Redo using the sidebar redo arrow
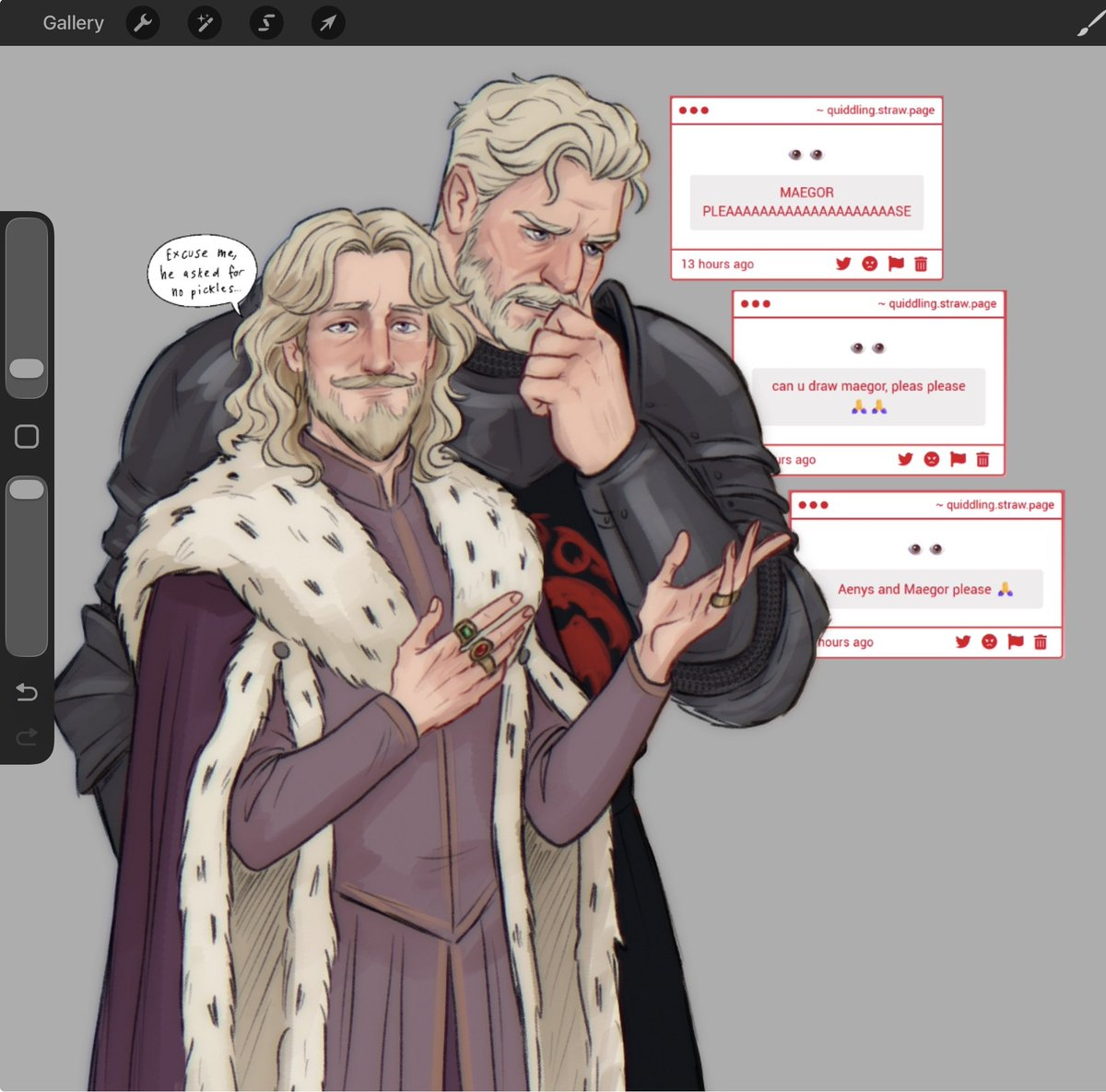This screenshot has height=1092, width=1106. (27, 736)
